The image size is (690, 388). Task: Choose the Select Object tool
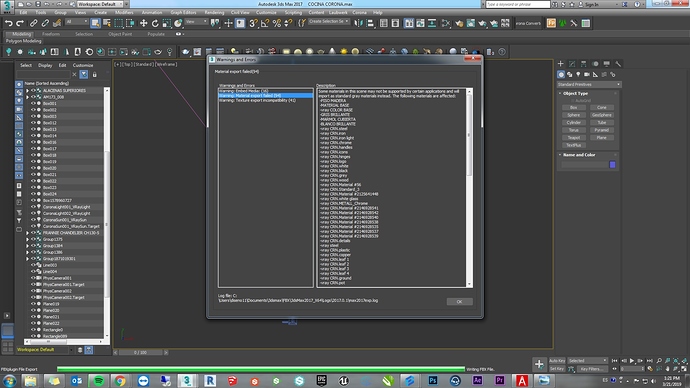click(x=95, y=23)
